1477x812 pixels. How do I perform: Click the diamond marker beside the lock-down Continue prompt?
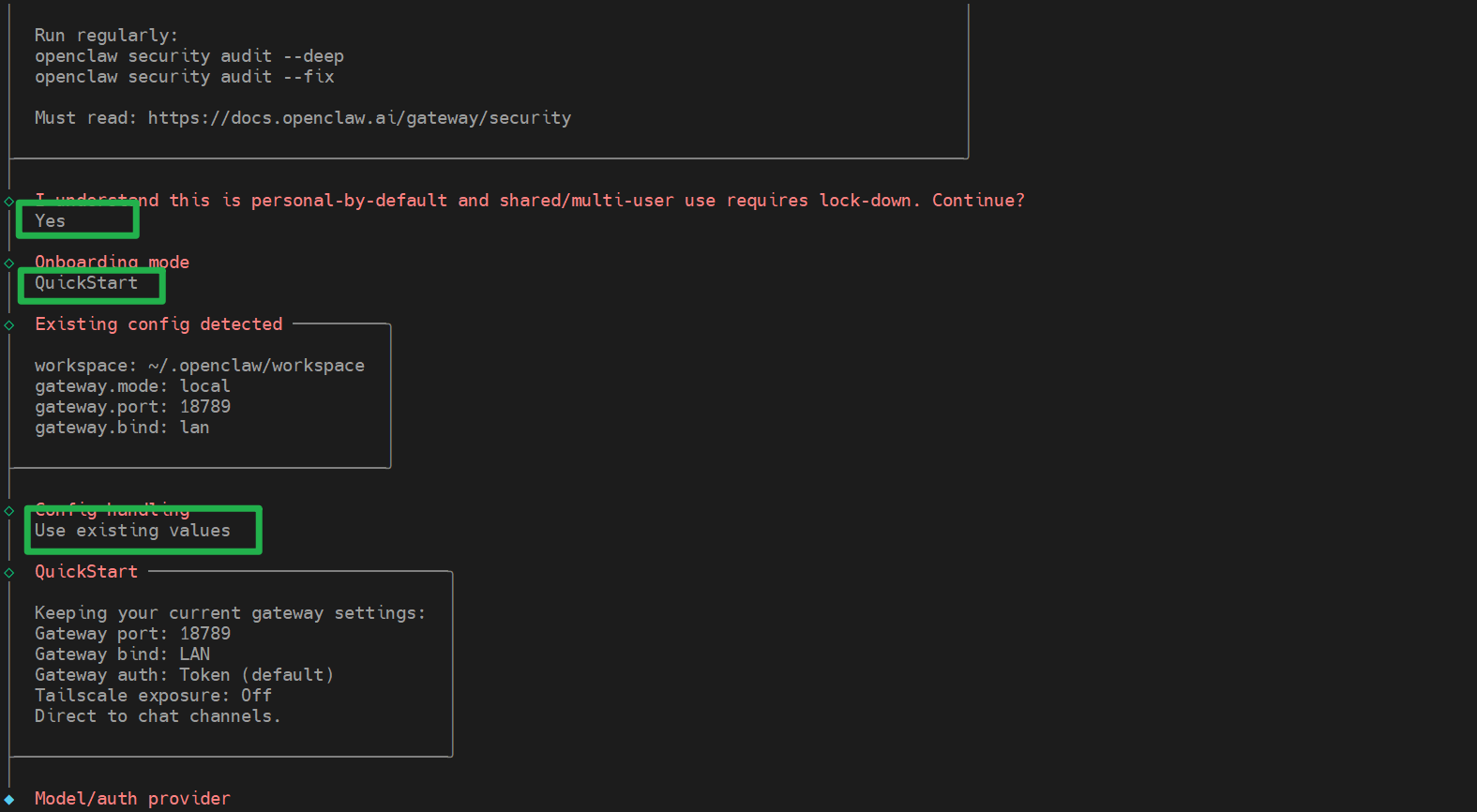[9, 202]
